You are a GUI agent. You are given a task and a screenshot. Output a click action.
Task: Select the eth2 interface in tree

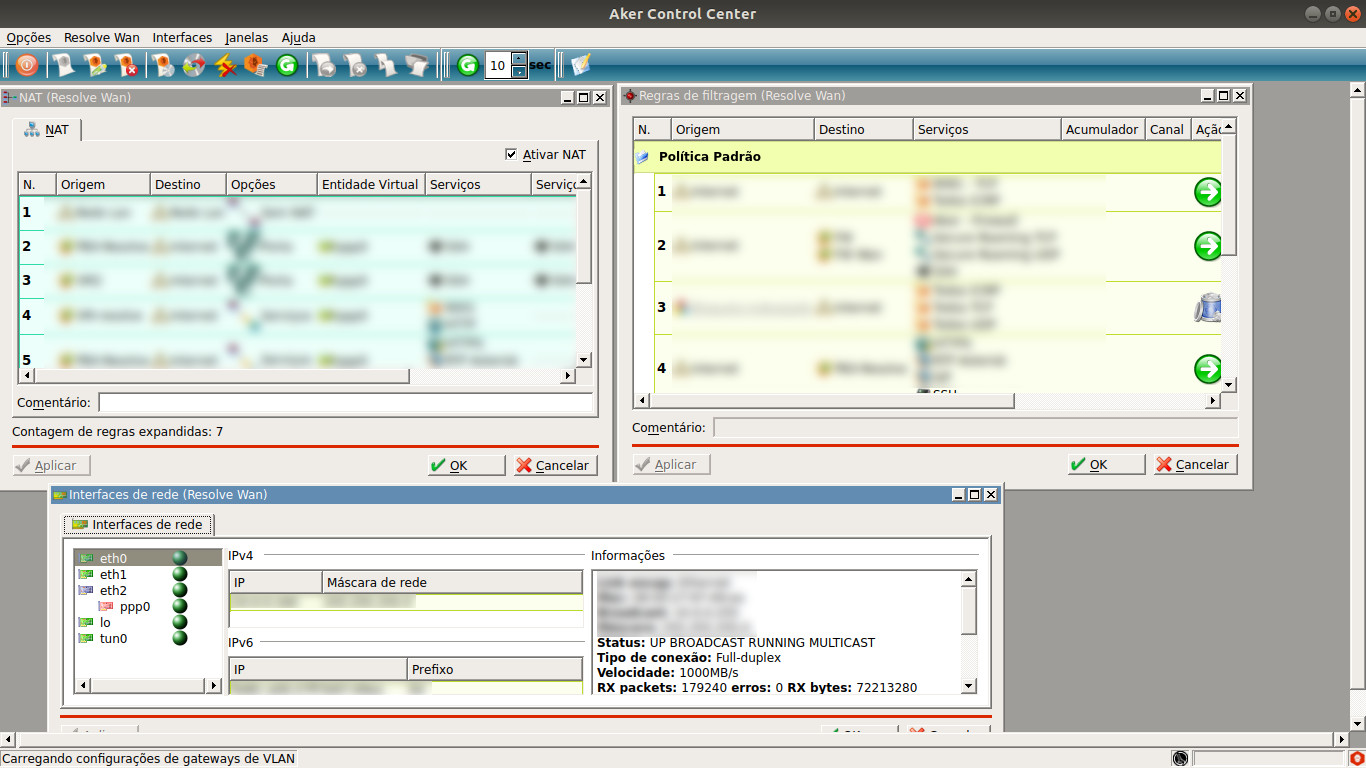[x=113, y=591]
